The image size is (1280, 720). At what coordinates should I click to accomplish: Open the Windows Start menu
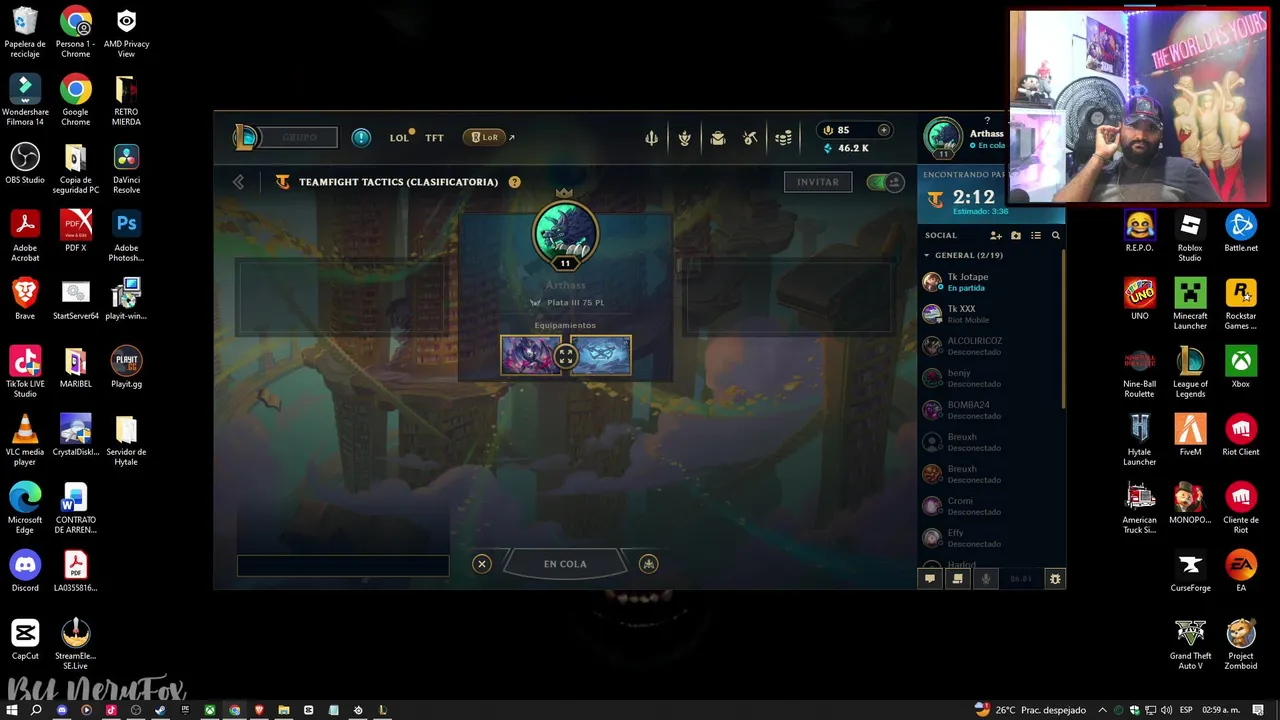pos(12,710)
